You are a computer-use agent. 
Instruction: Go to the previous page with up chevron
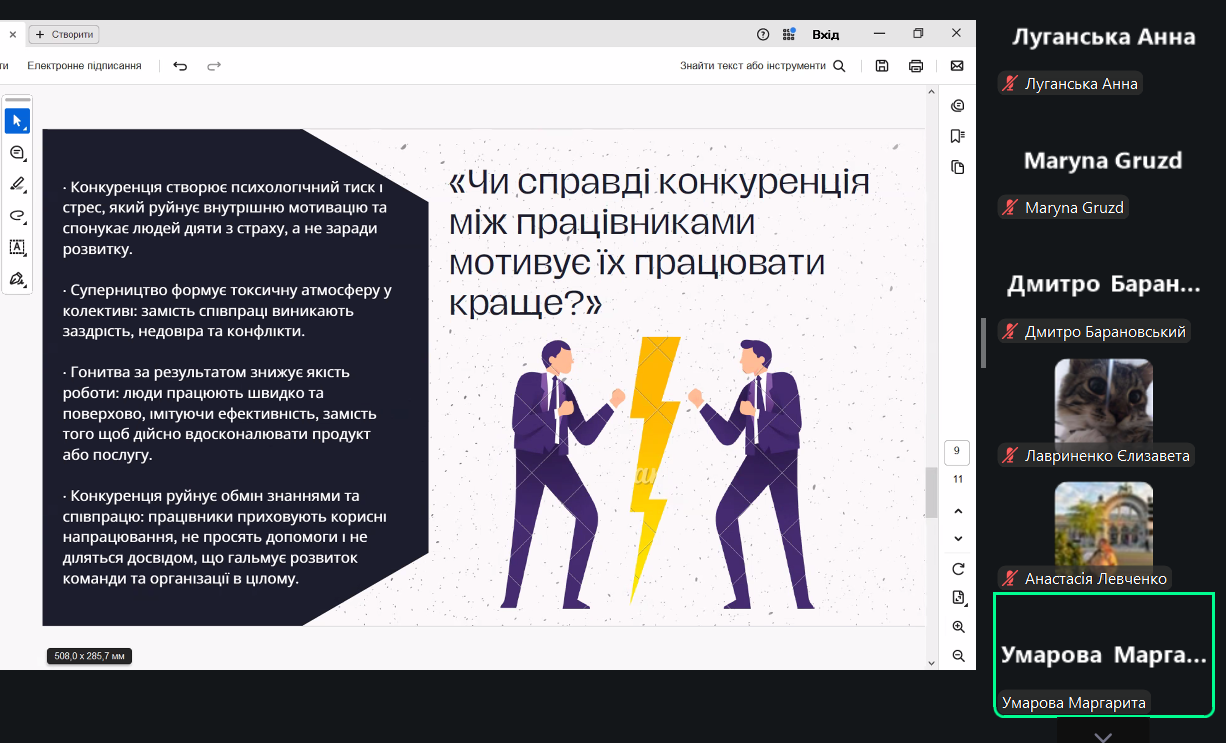click(958, 512)
